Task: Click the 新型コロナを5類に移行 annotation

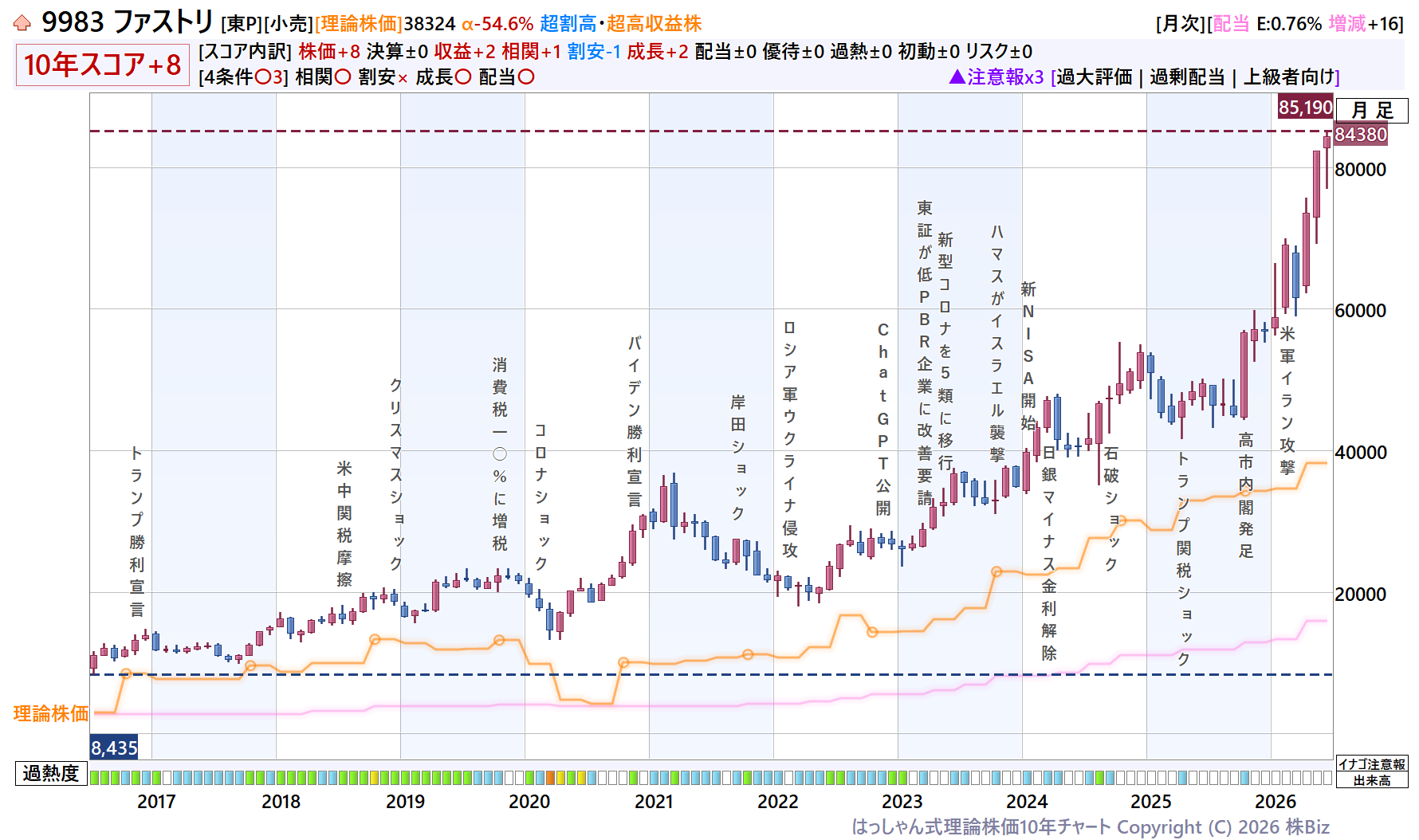Action: [x=945, y=351]
